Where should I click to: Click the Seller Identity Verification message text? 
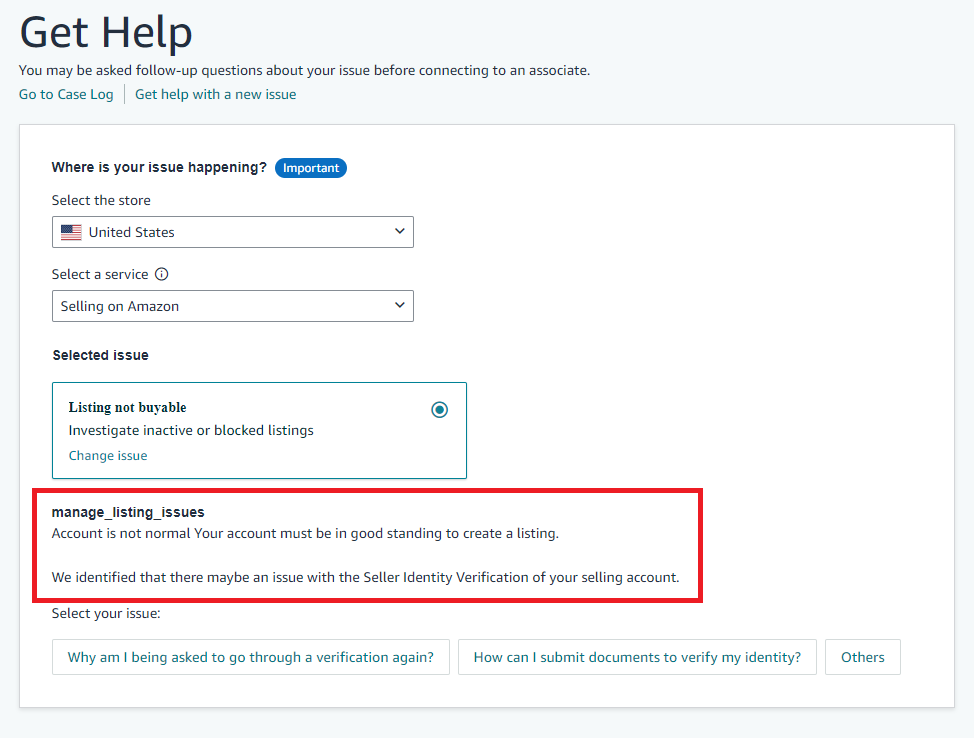pyautogui.click(x=365, y=577)
